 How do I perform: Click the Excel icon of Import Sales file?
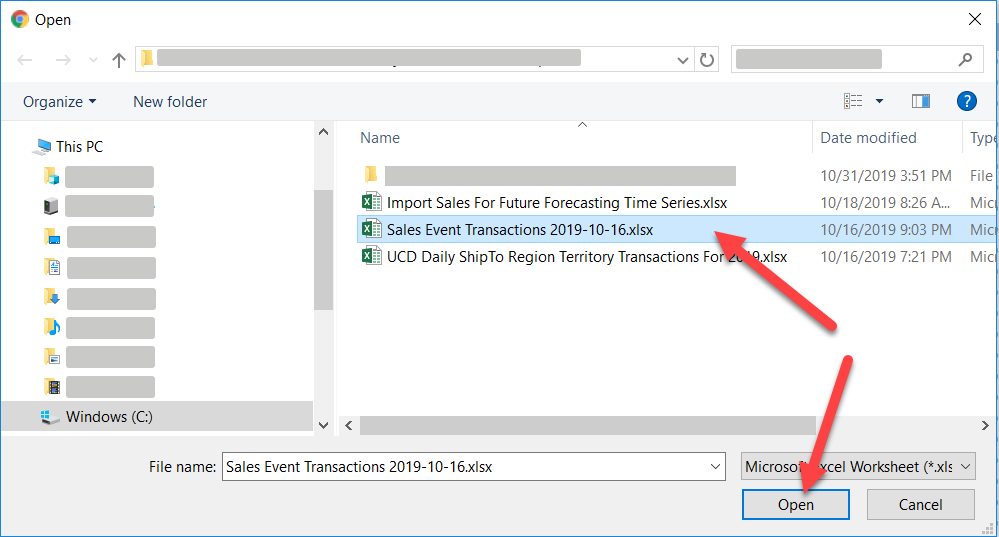tap(372, 203)
